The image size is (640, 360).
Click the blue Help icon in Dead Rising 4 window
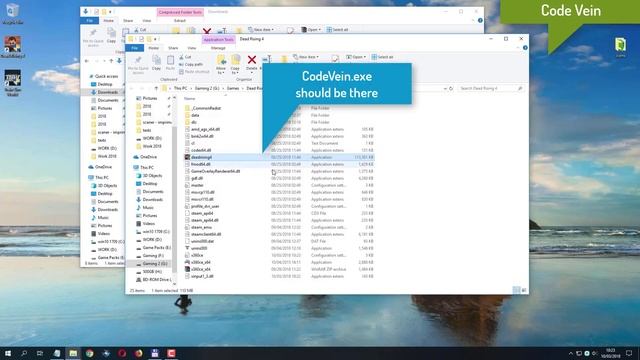tap(525, 48)
